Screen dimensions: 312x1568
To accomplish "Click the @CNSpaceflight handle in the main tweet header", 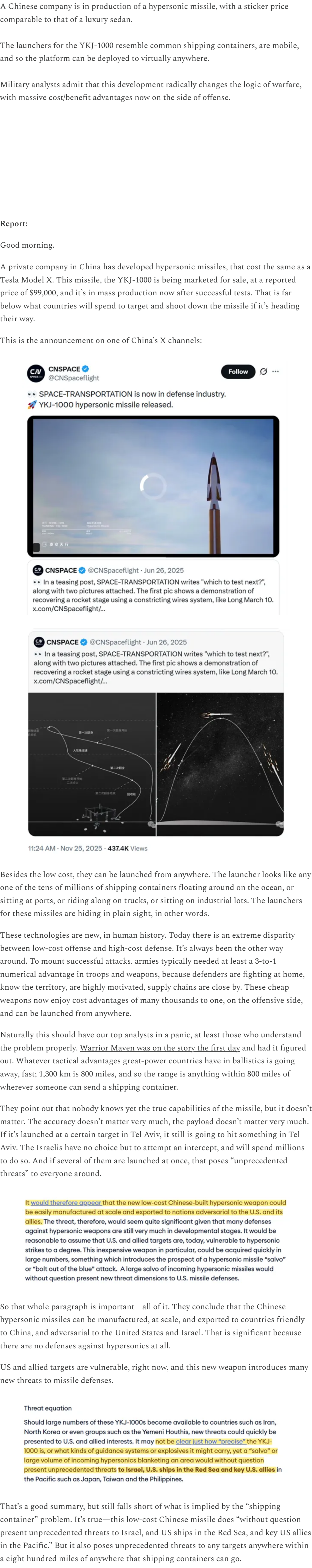I will (x=74, y=378).
